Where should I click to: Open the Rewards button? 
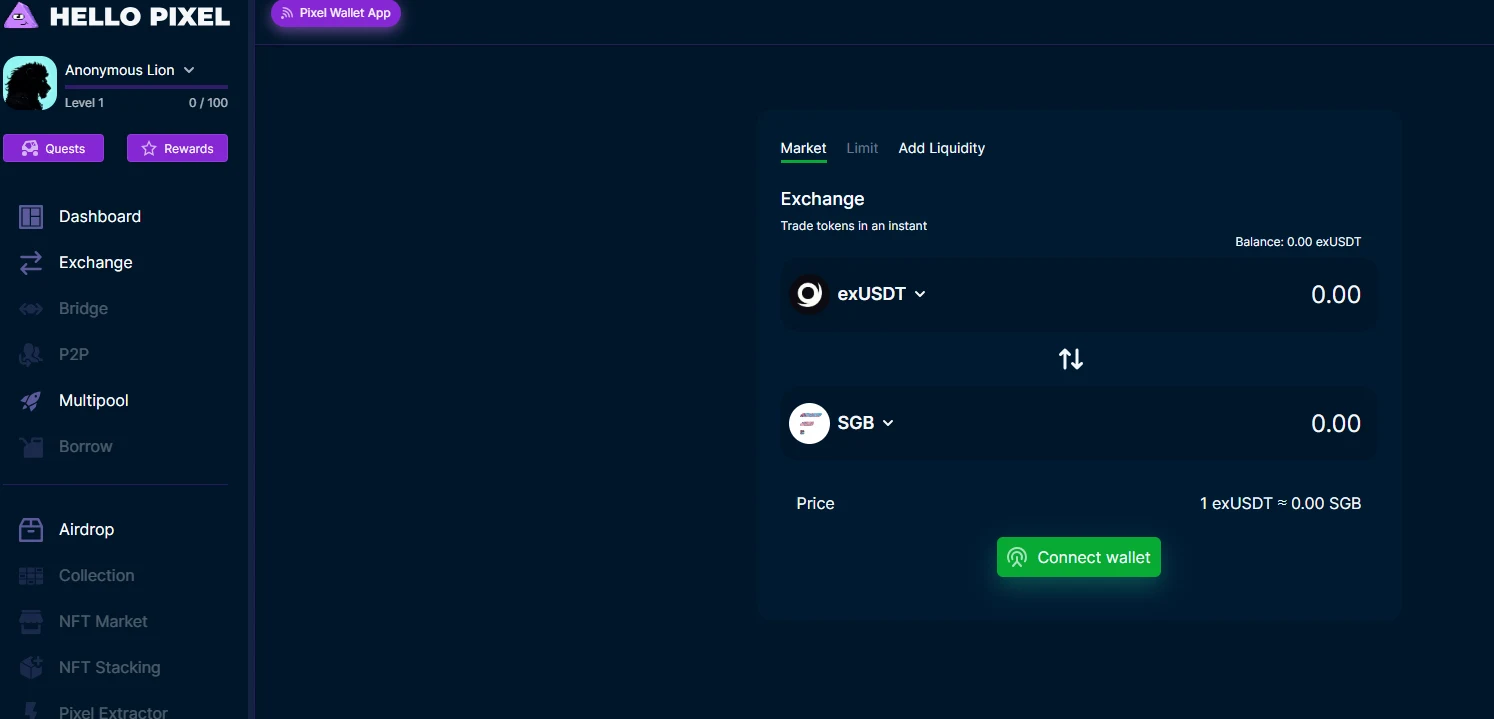(x=177, y=148)
